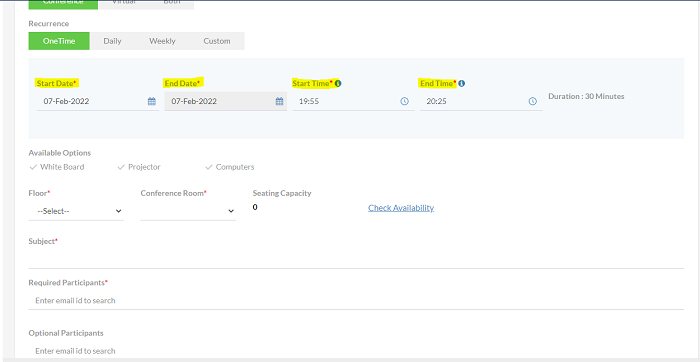Select the Daily recurrence option
700x362 pixels.
click(112, 41)
